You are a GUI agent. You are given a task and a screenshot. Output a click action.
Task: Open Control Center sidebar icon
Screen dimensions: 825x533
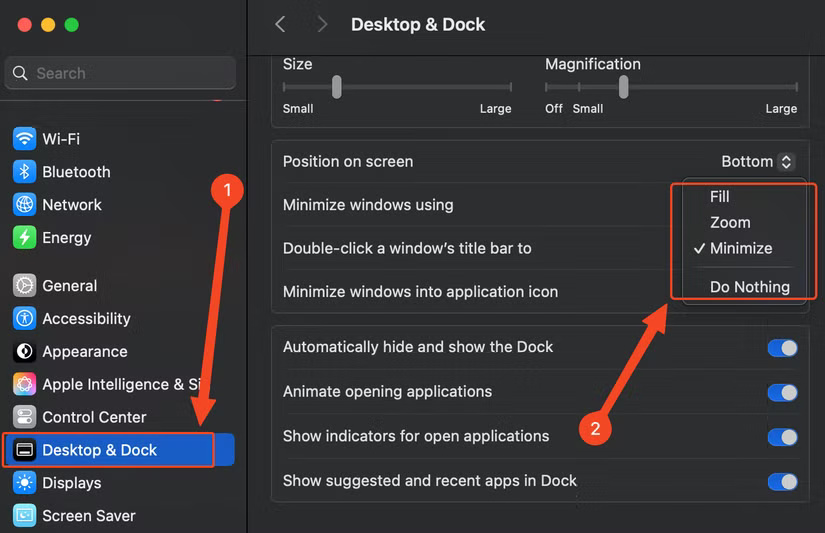(x=24, y=417)
